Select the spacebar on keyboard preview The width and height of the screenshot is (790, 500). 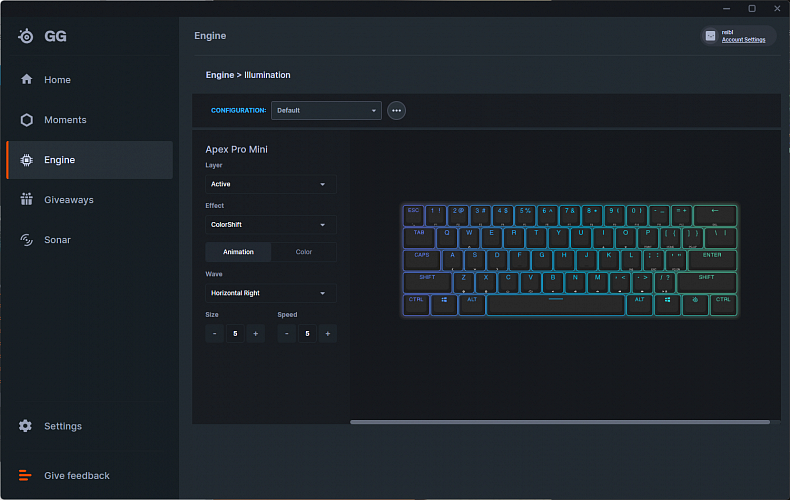click(x=556, y=304)
